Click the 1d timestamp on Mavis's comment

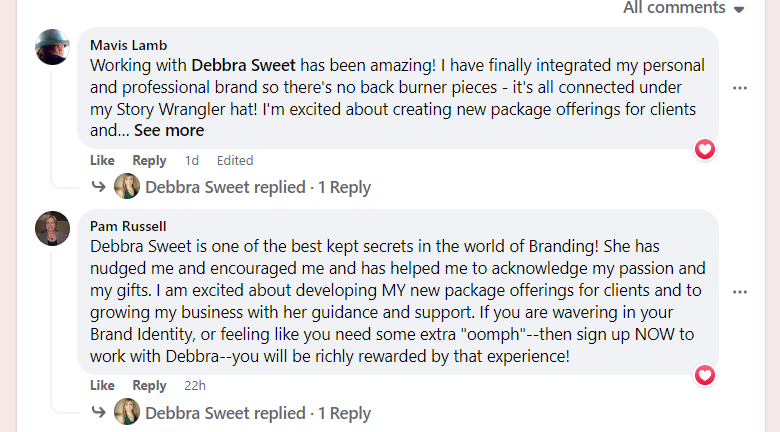click(192, 160)
